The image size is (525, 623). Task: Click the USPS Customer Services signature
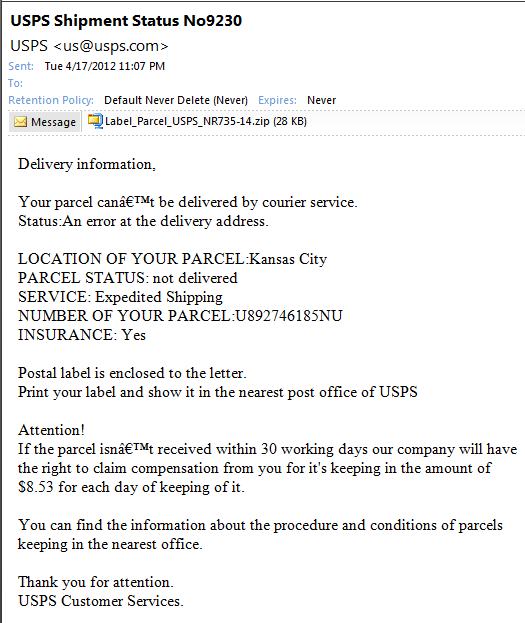[x=101, y=601]
